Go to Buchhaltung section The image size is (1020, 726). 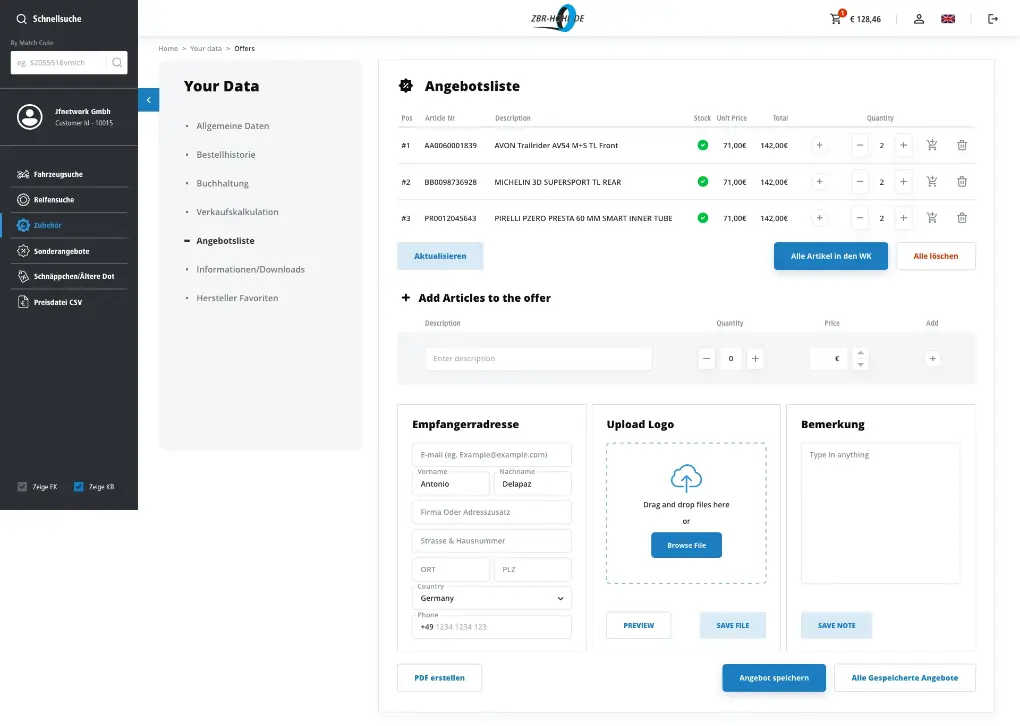[x=222, y=183]
